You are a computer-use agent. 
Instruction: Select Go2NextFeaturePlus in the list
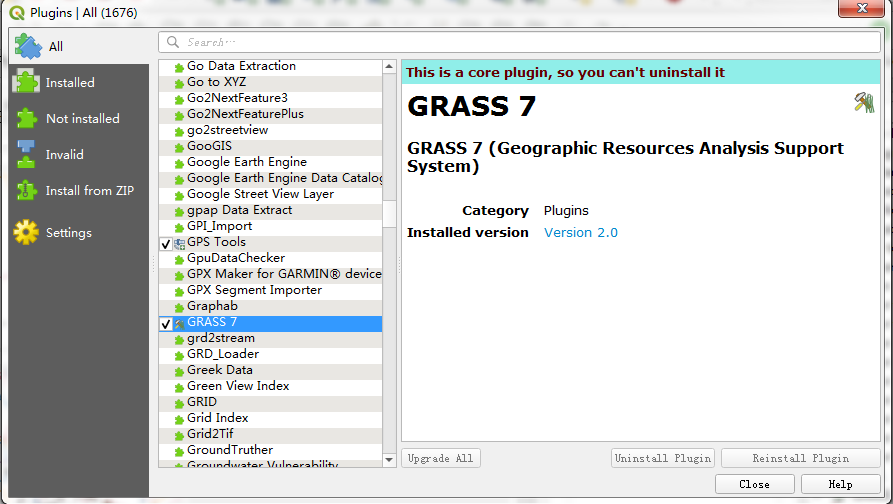tap(271, 114)
